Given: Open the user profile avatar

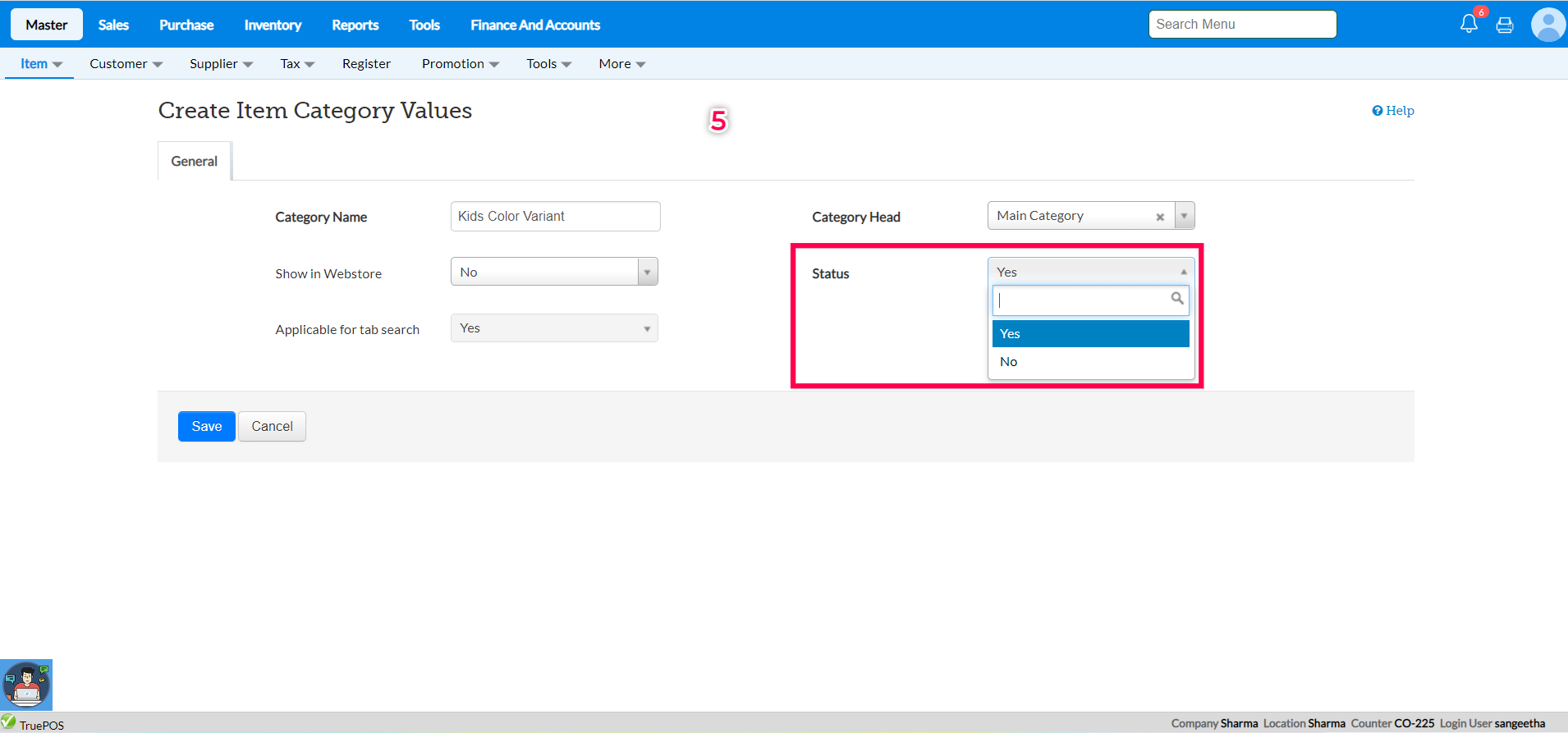Looking at the screenshot, I should tap(1547, 25).
